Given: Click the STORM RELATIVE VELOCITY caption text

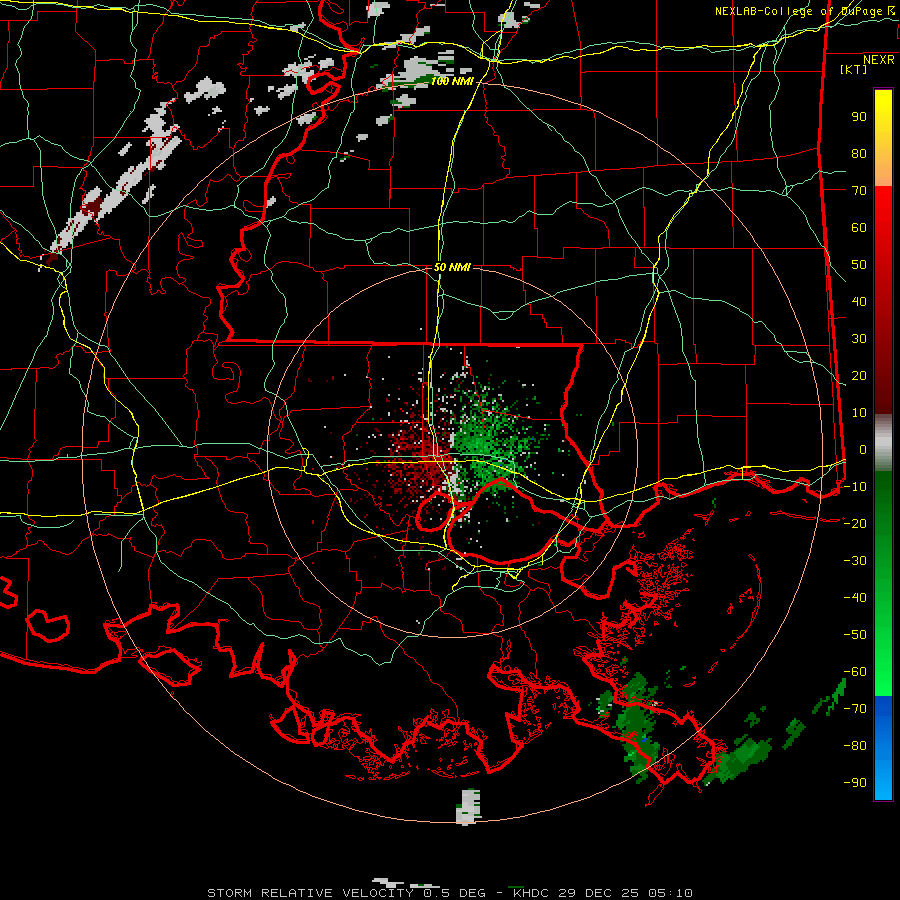Looking at the screenshot, I should pos(312,893).
